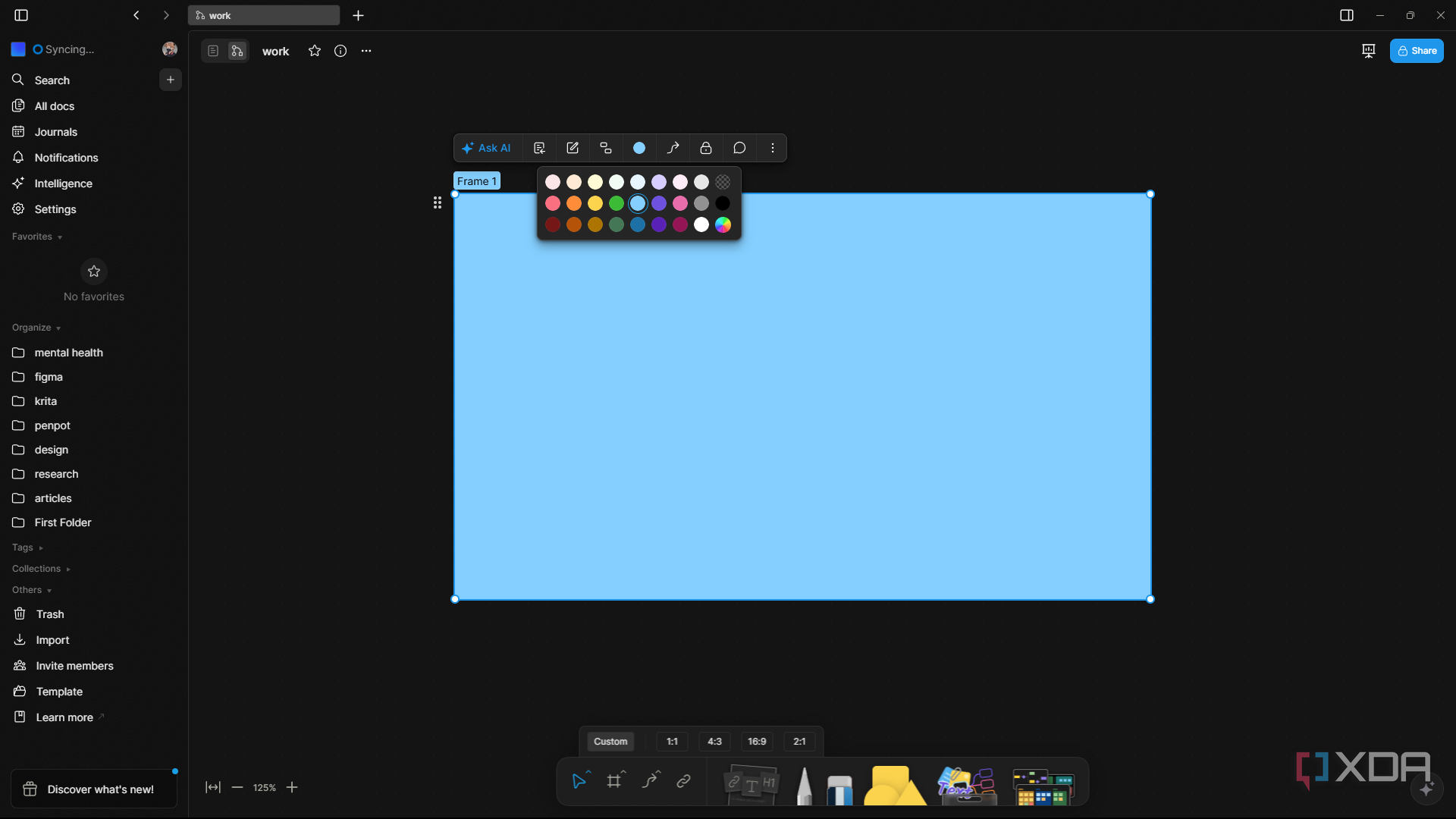This screenshot has height=819, width=1456.
Task: Open Notifications in sidebar
Action: [94, 158]
